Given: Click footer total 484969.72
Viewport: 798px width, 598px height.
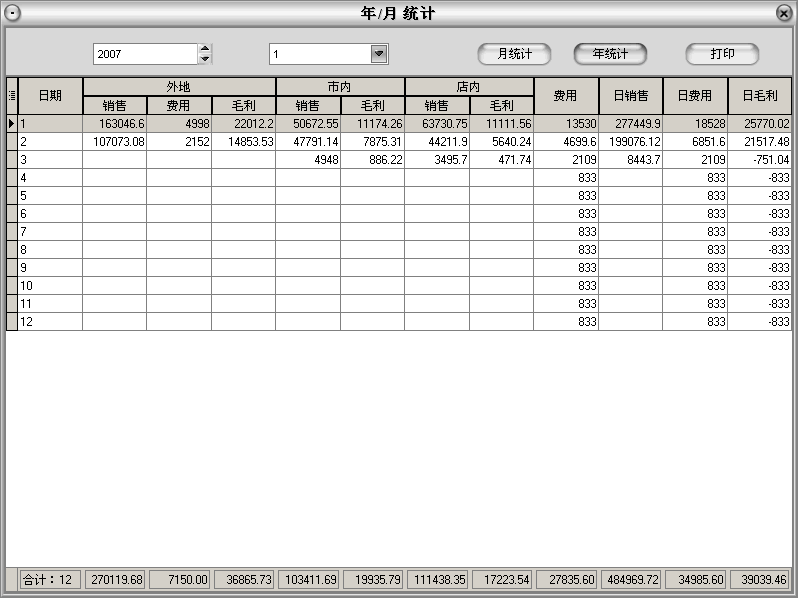Looking at the screenshot, I should pyautogui.click(x=631, y=580).
